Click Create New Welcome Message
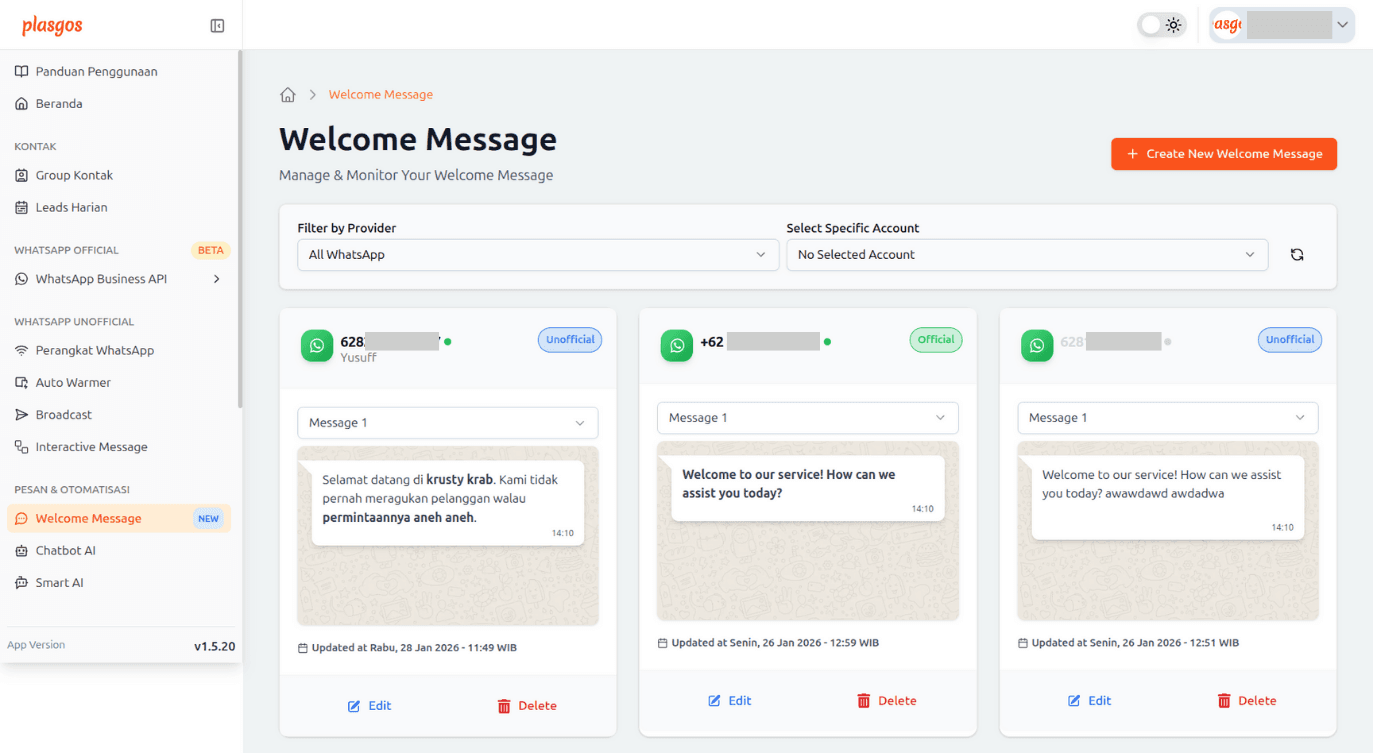Screen dimensions: 1373x754 click(1223, 154)
